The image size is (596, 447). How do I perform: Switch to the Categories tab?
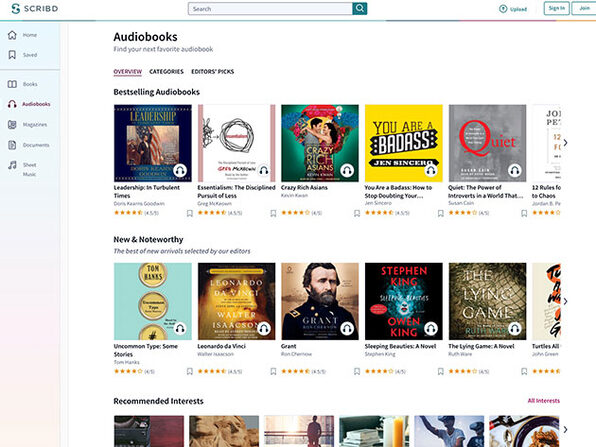[166, 71]
